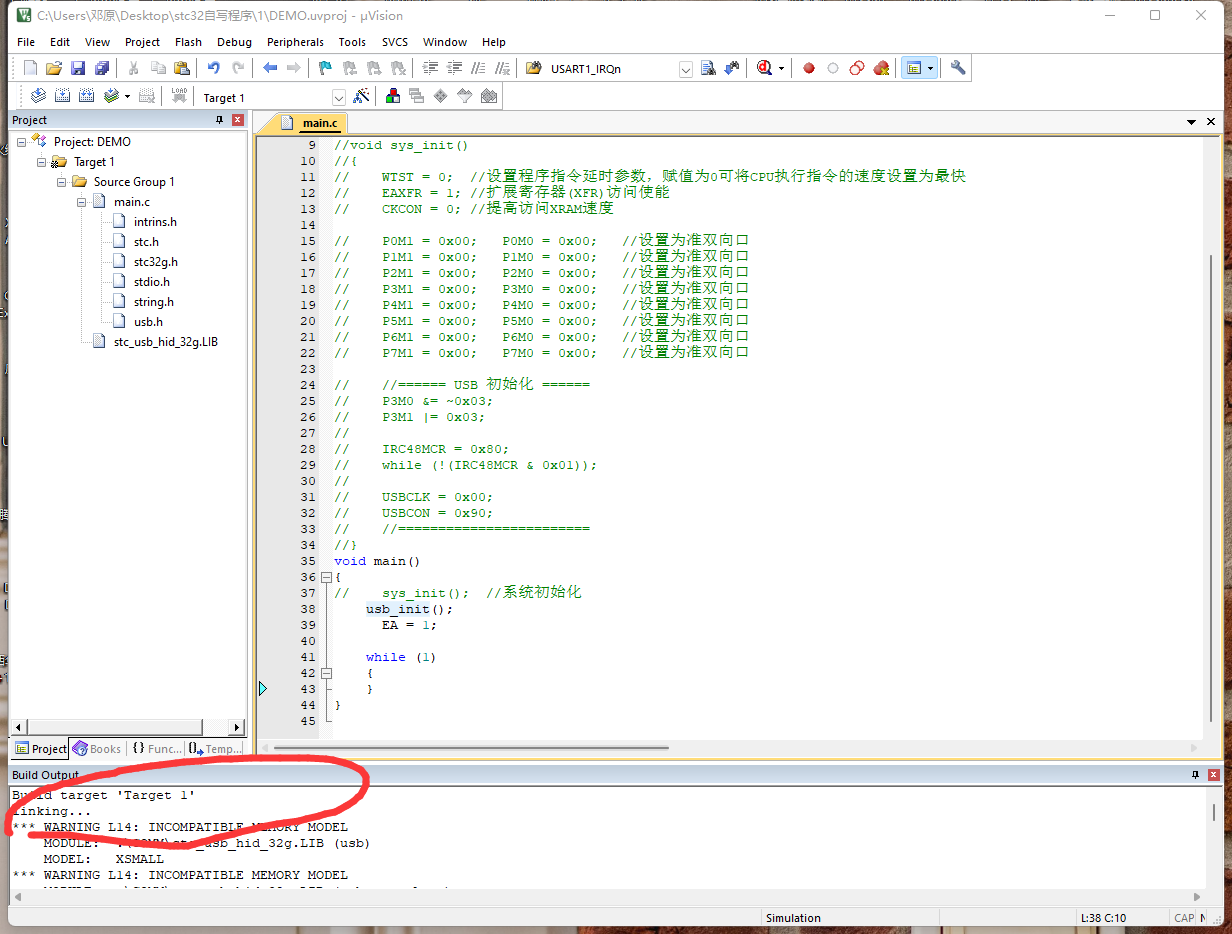Insert or remove breakpoint red dot

[809, 68]
